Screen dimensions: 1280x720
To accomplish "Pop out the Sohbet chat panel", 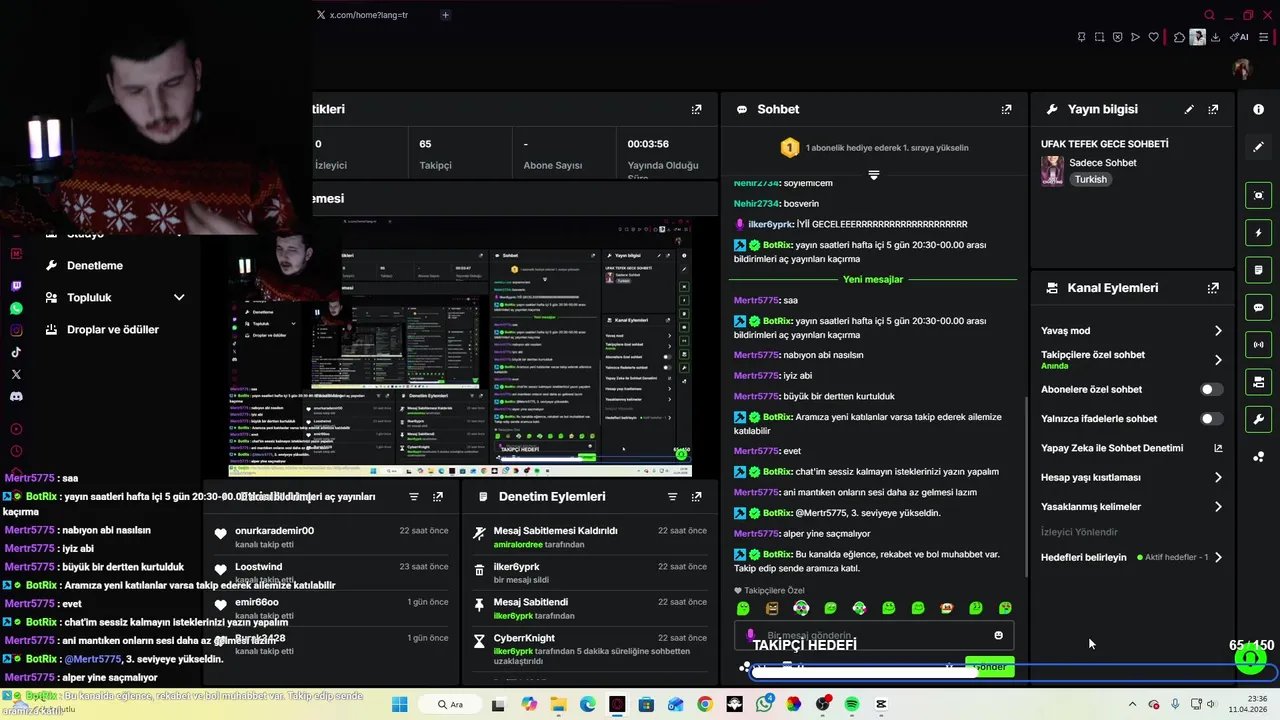I will point(1006,109).
